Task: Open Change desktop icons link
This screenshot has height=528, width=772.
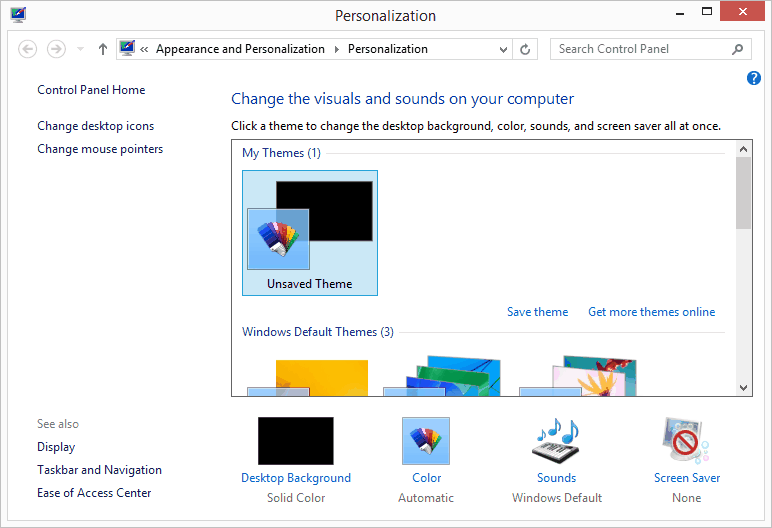Action: (x=95, y=126)
